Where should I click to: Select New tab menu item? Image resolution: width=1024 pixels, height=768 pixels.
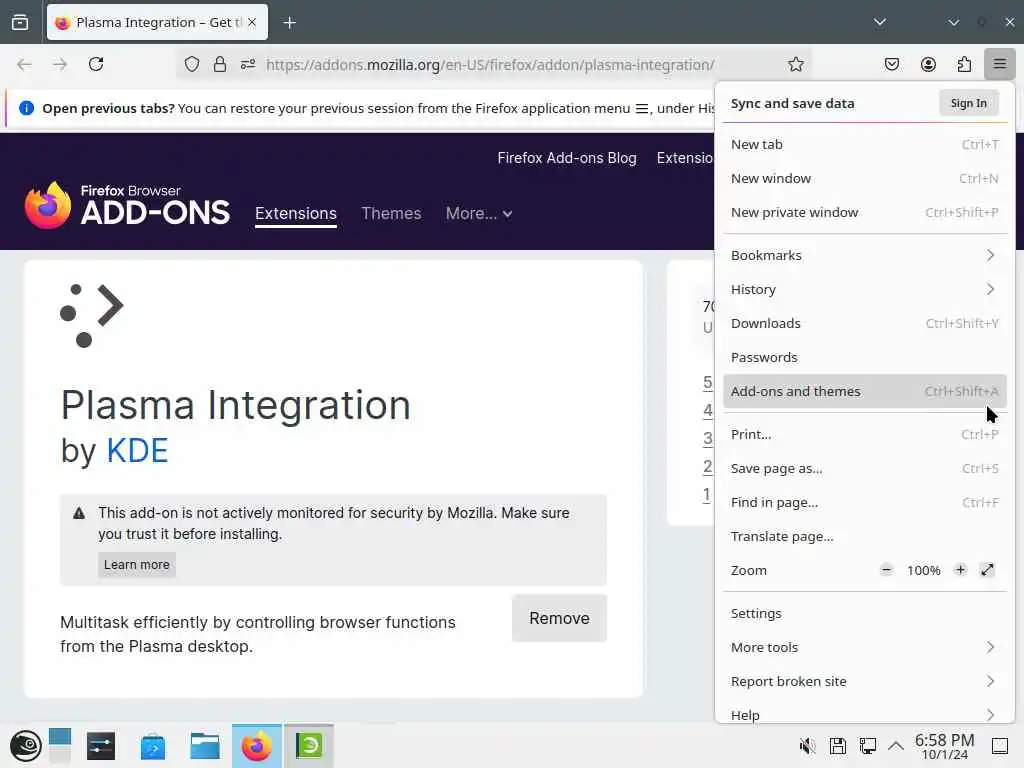point(865,144)
